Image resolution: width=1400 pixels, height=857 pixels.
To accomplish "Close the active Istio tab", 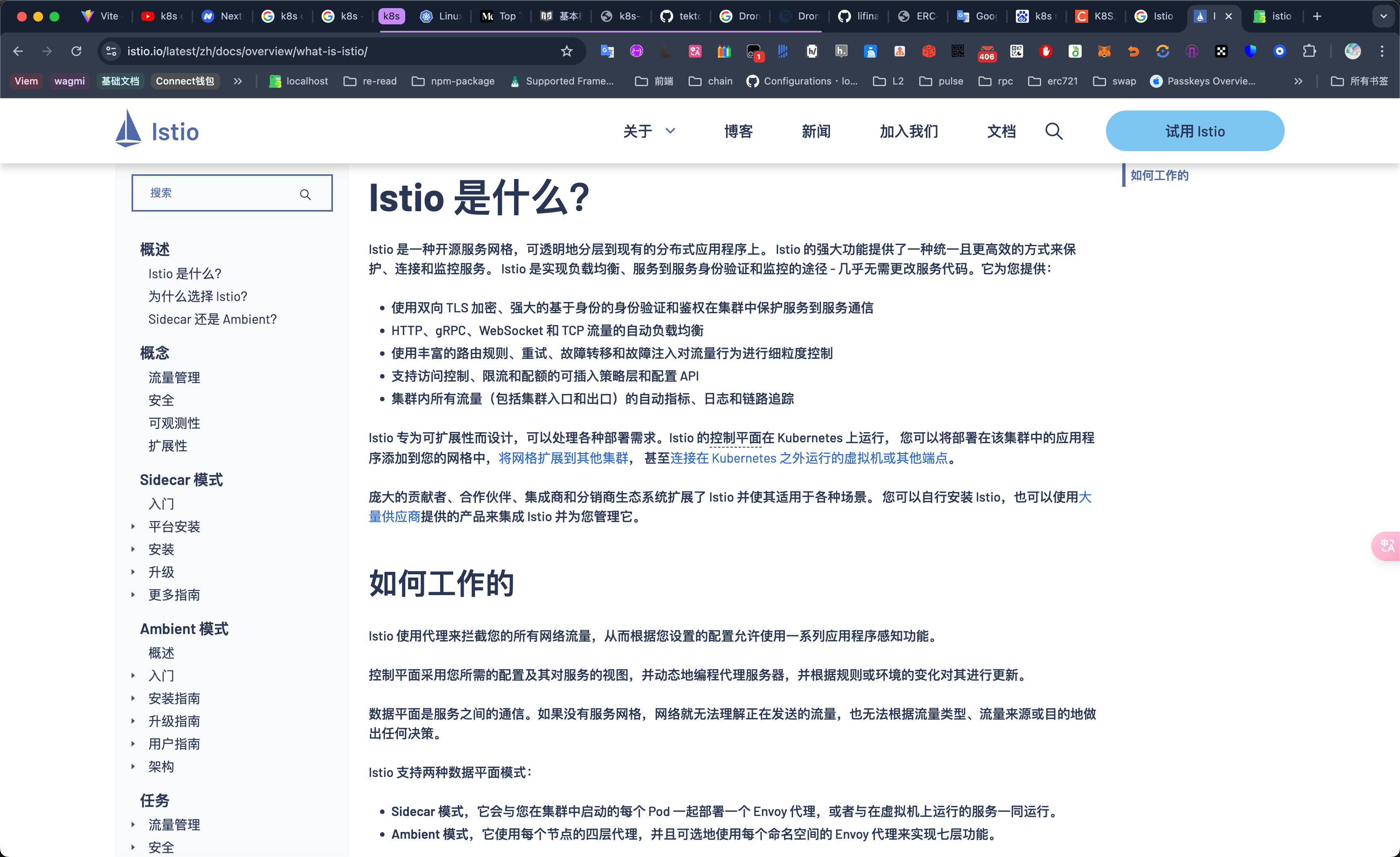I will point(1228,16).
